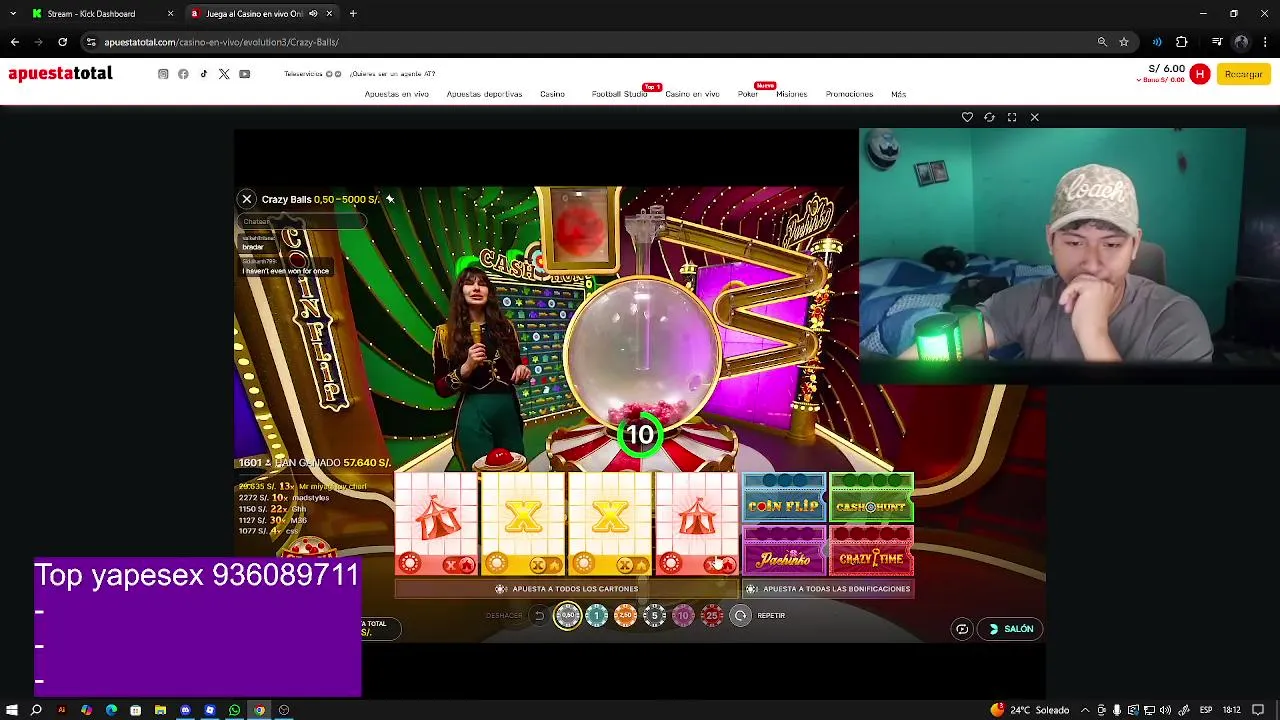Image resolution: width=1280 pixels, height=720 pixels.
Task: Click the user avatar H icon
Action: point(1200,74)
